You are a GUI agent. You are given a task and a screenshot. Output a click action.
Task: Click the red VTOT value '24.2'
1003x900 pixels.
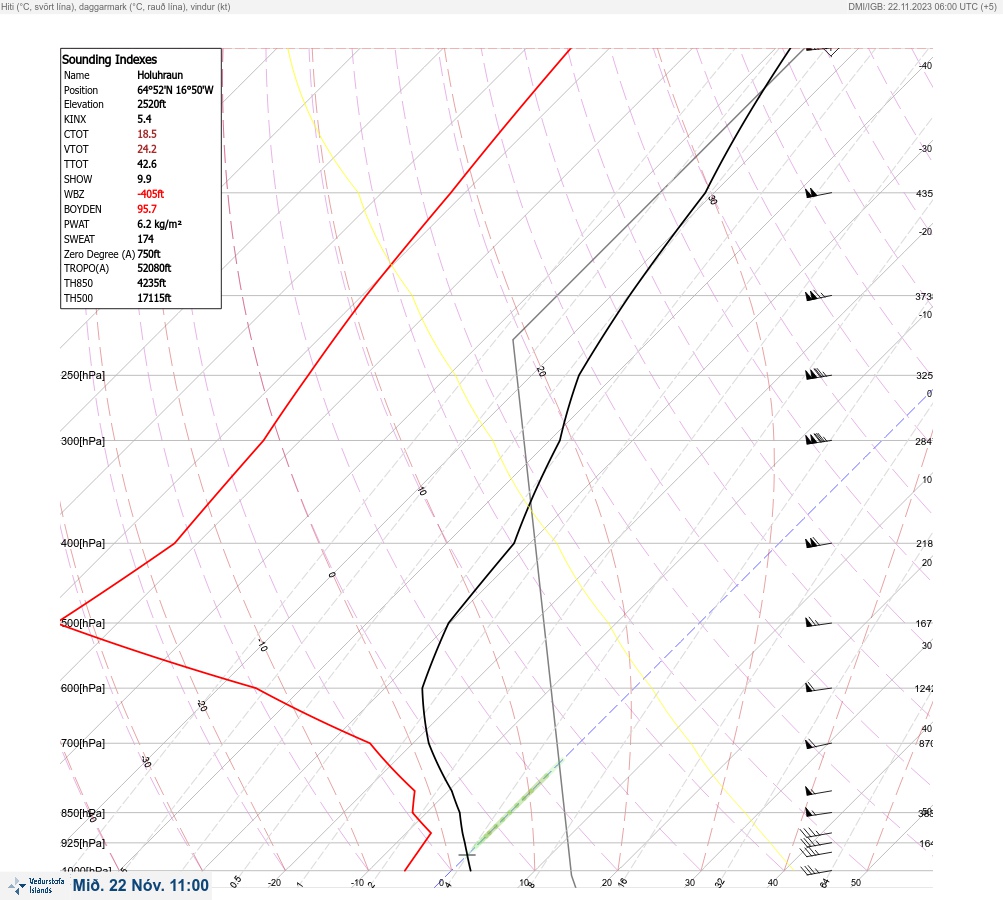pyautogui.click(x=147, y=149)
